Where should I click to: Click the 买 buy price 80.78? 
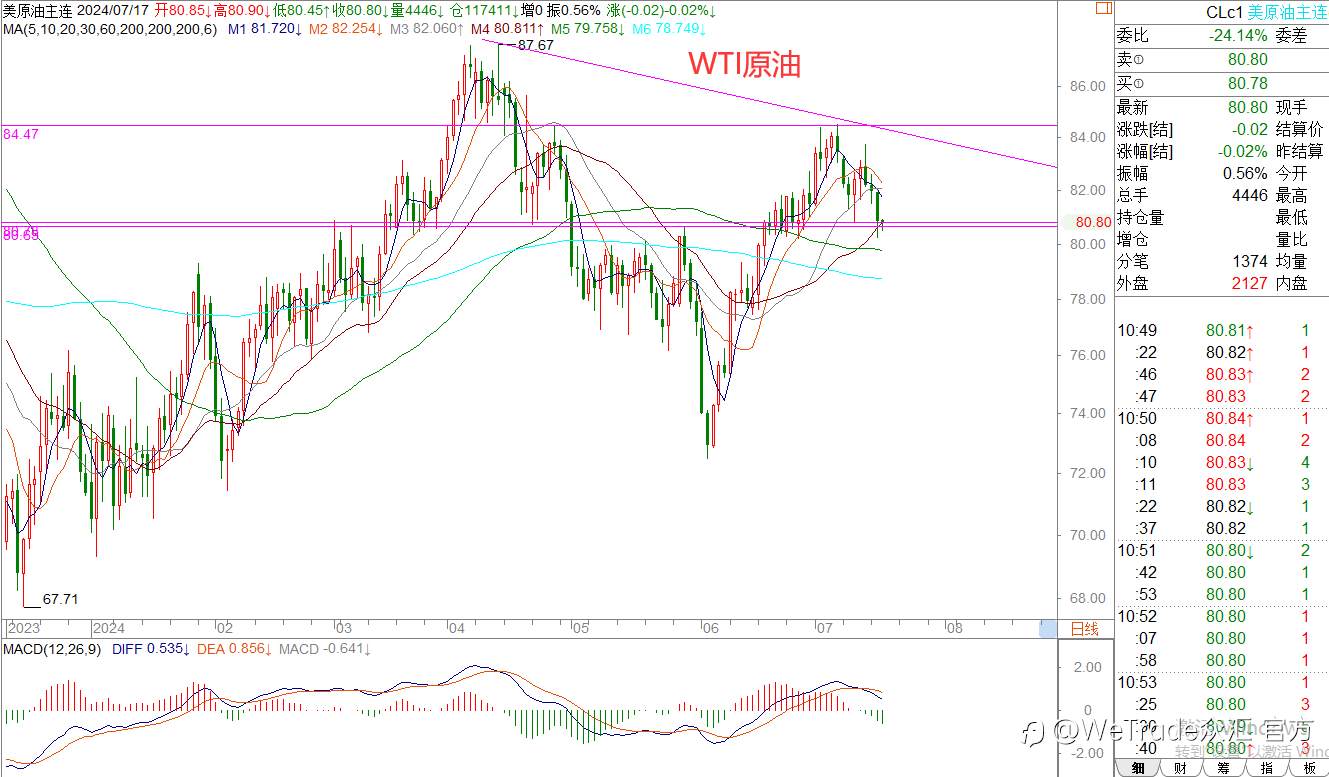pyautogui.click(x=1247, y=83)
